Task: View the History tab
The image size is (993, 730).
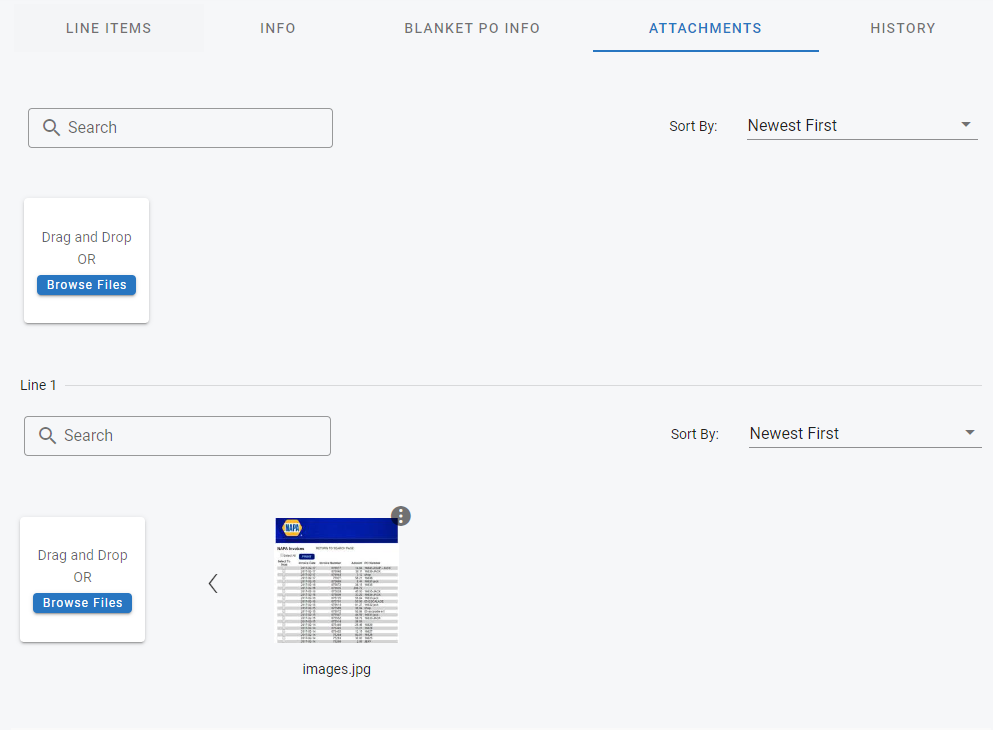Action: [902, 28]
